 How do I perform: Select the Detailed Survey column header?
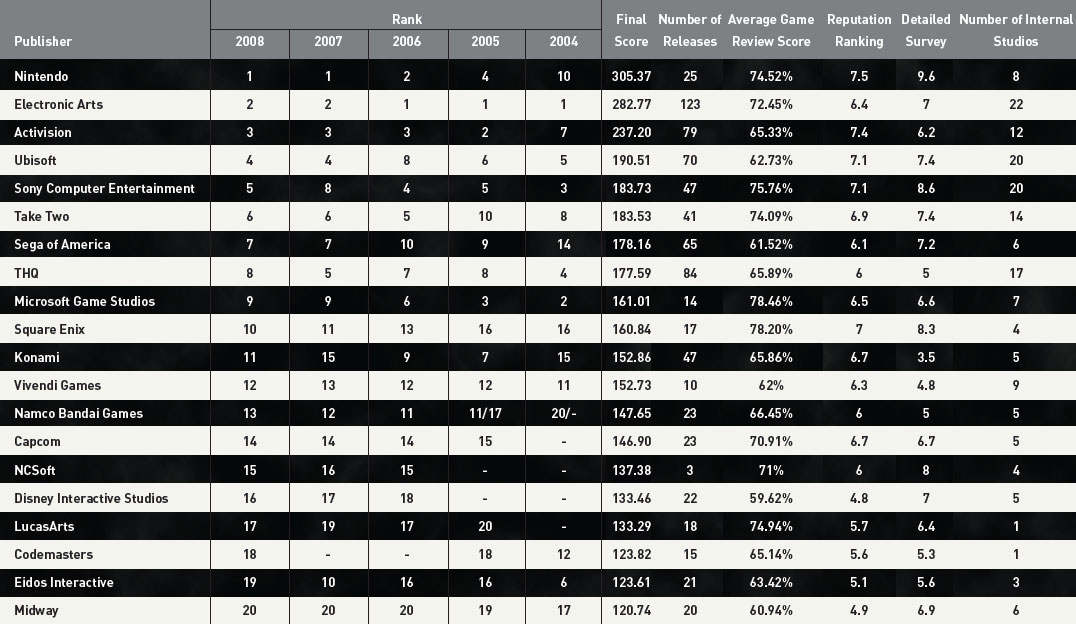[925, 31]
